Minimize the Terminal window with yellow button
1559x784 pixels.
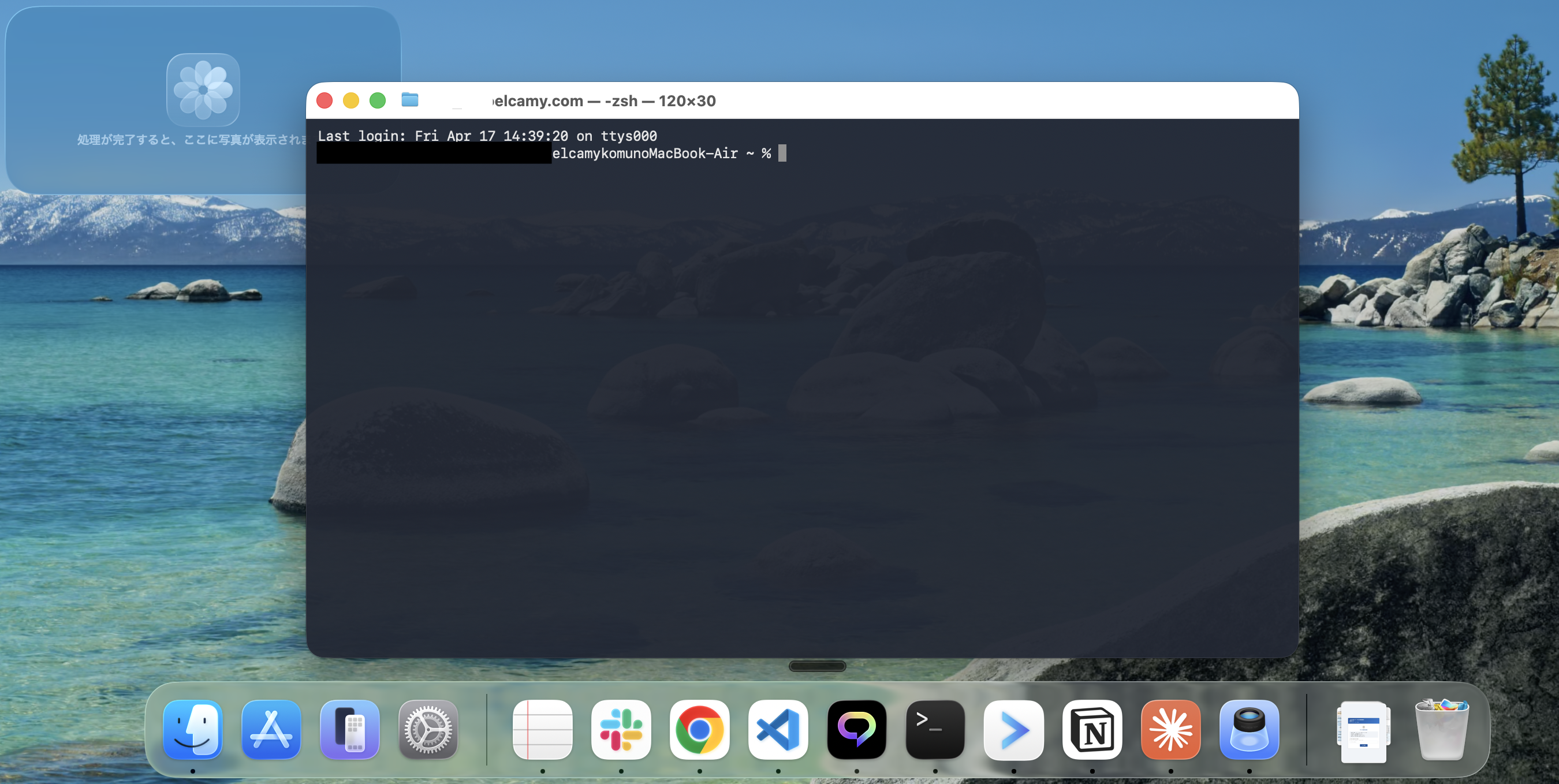pos(351,100)
